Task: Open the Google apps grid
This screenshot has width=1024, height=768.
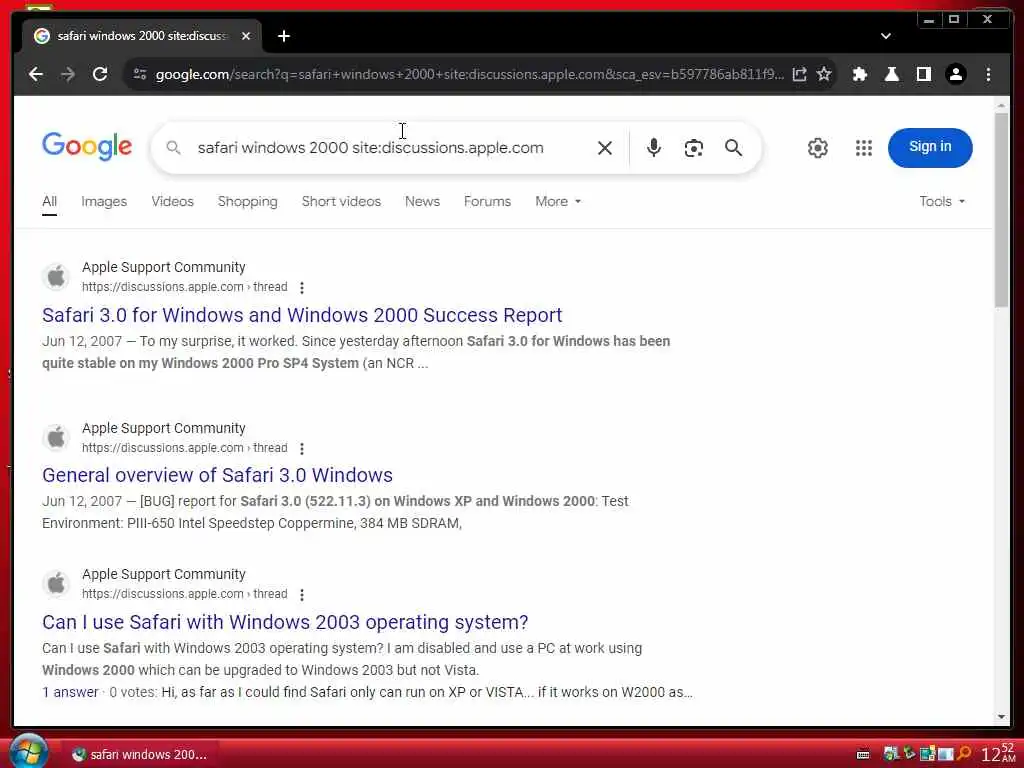Action: (864, 148)
